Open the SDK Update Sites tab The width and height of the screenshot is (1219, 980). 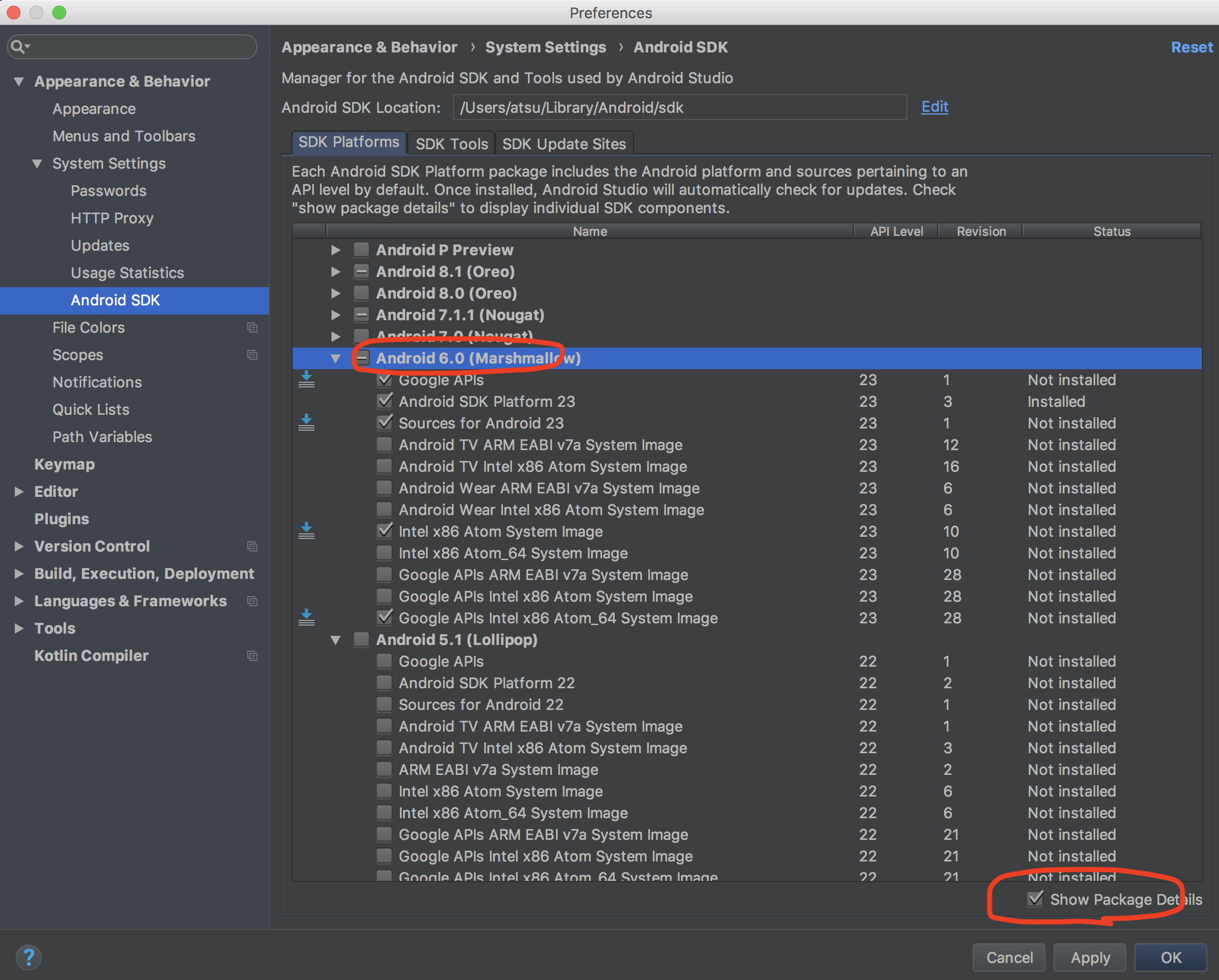point(564,144)
